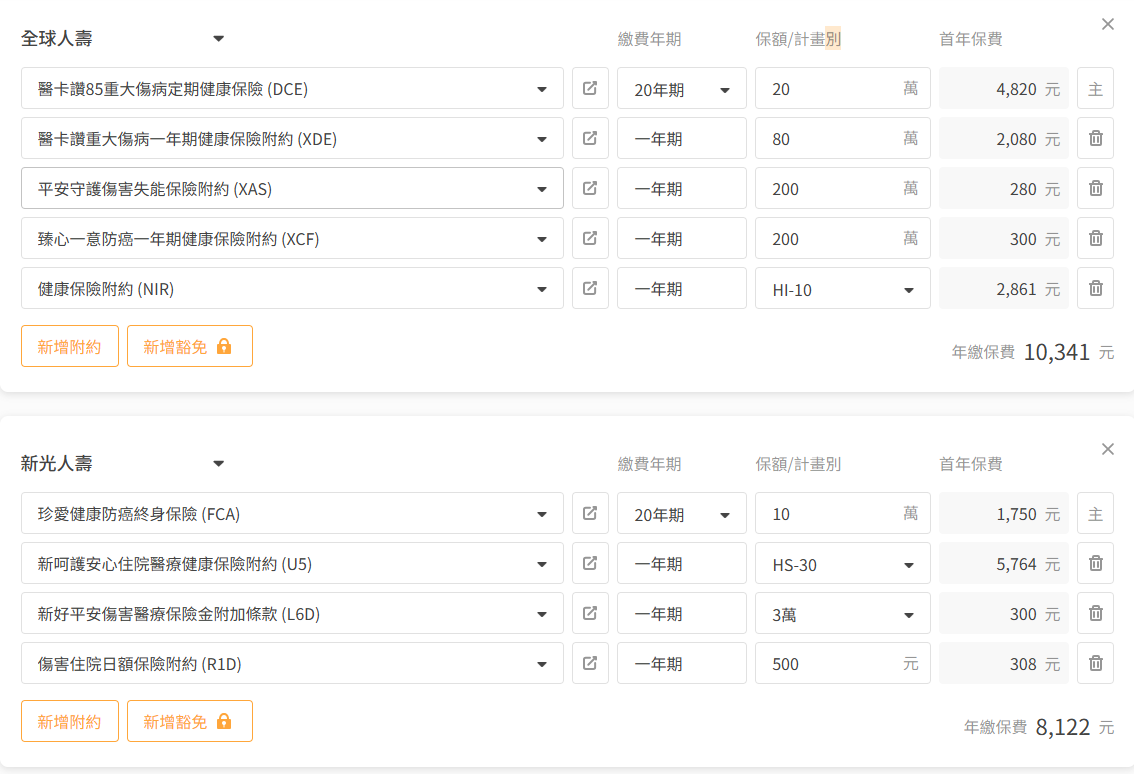Image resolution: width=1134 pixels, height=774 pixels.
Task: Open the HI-10 plan dropdown
Action: coord(842,289)
